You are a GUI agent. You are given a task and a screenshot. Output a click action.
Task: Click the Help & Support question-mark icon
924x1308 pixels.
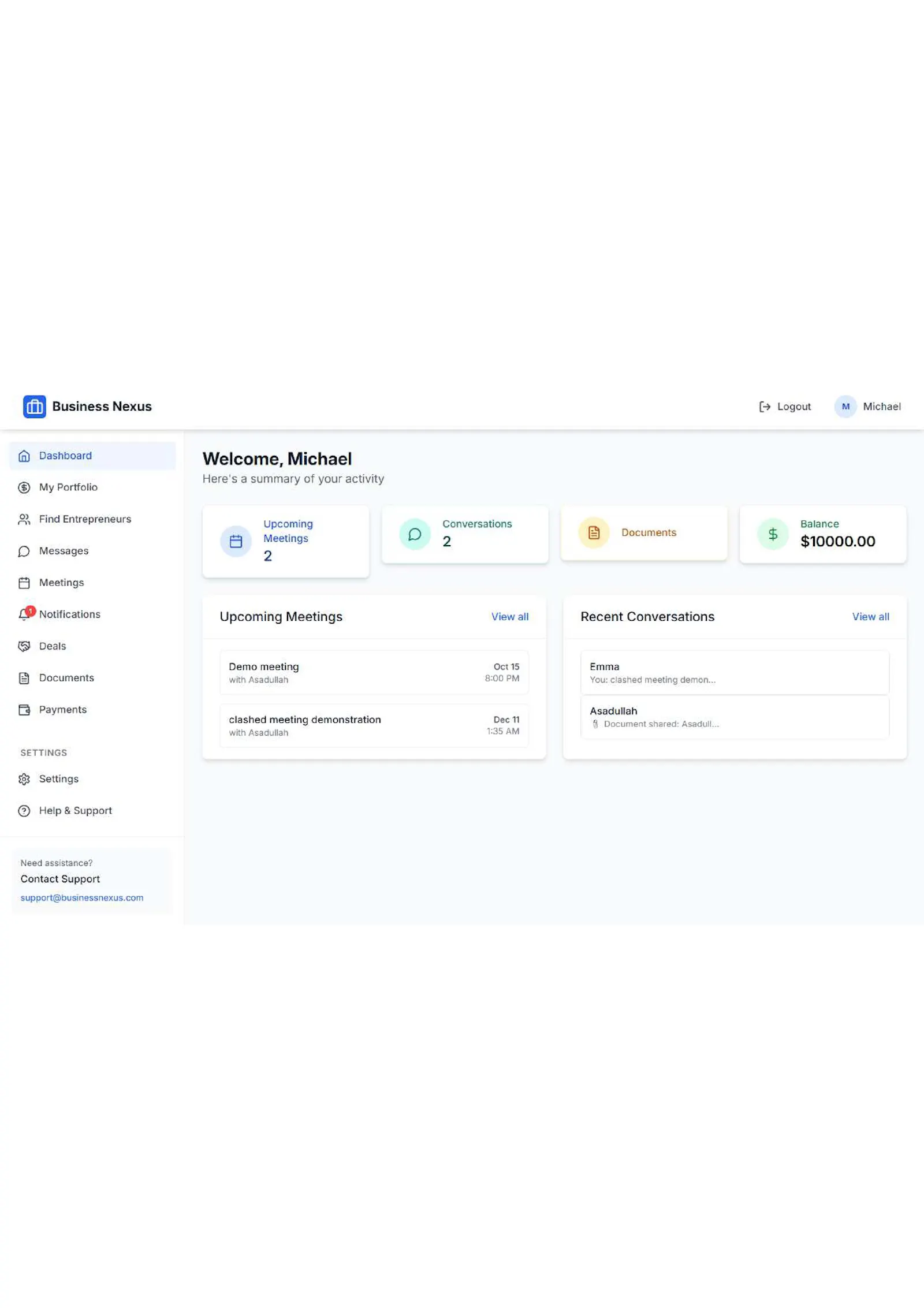[x=24, y=811]
